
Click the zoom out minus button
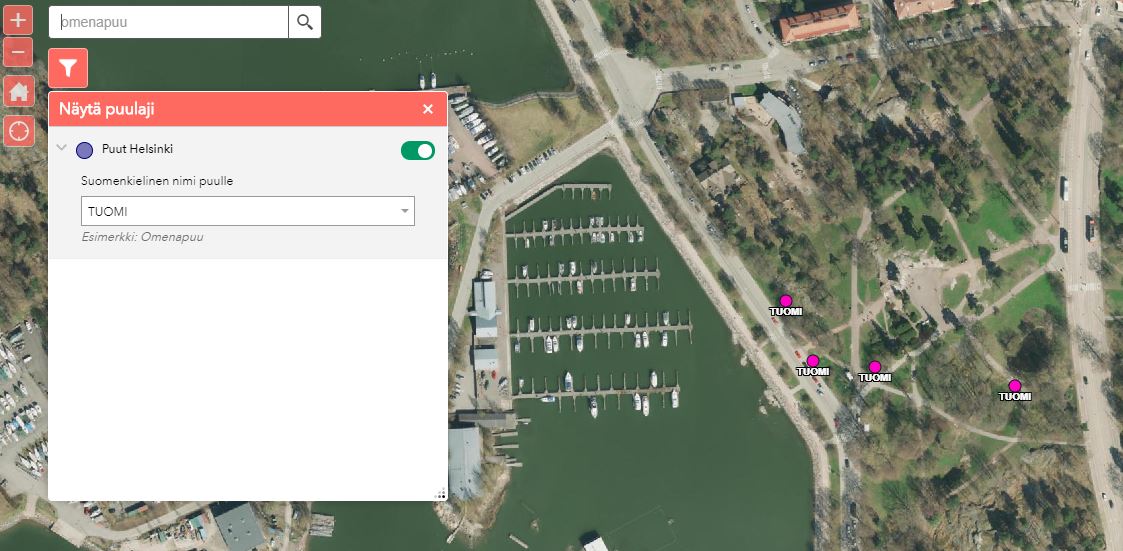pos(18,51)
